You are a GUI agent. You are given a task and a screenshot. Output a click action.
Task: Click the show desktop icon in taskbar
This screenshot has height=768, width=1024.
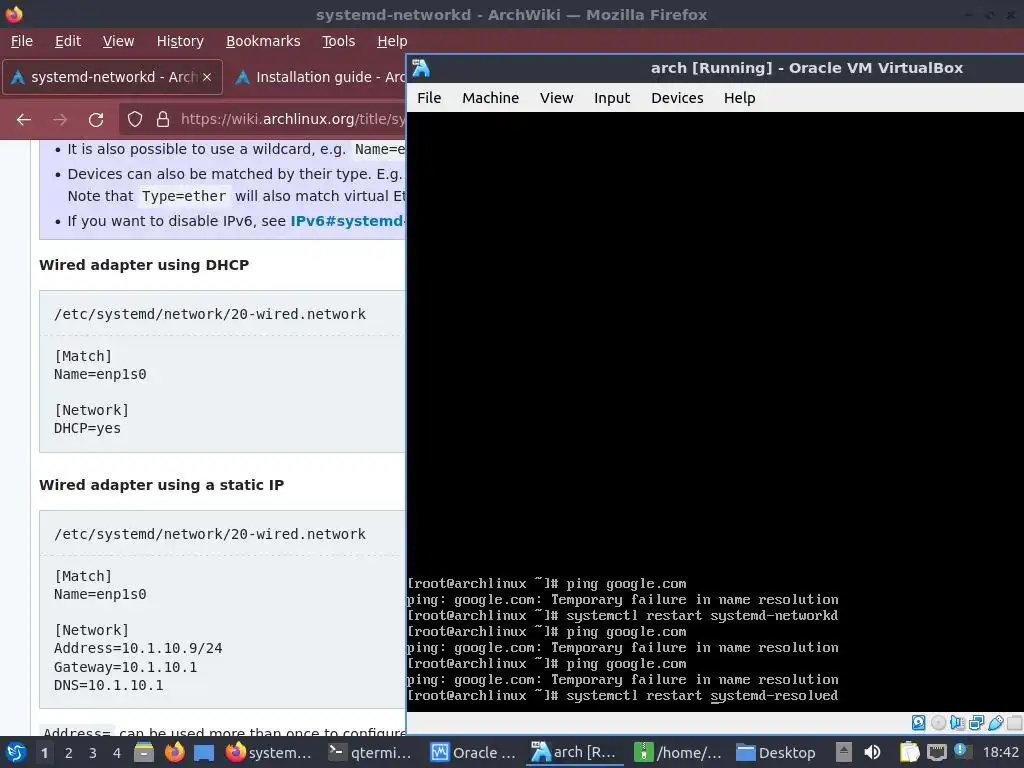point(204,752)
